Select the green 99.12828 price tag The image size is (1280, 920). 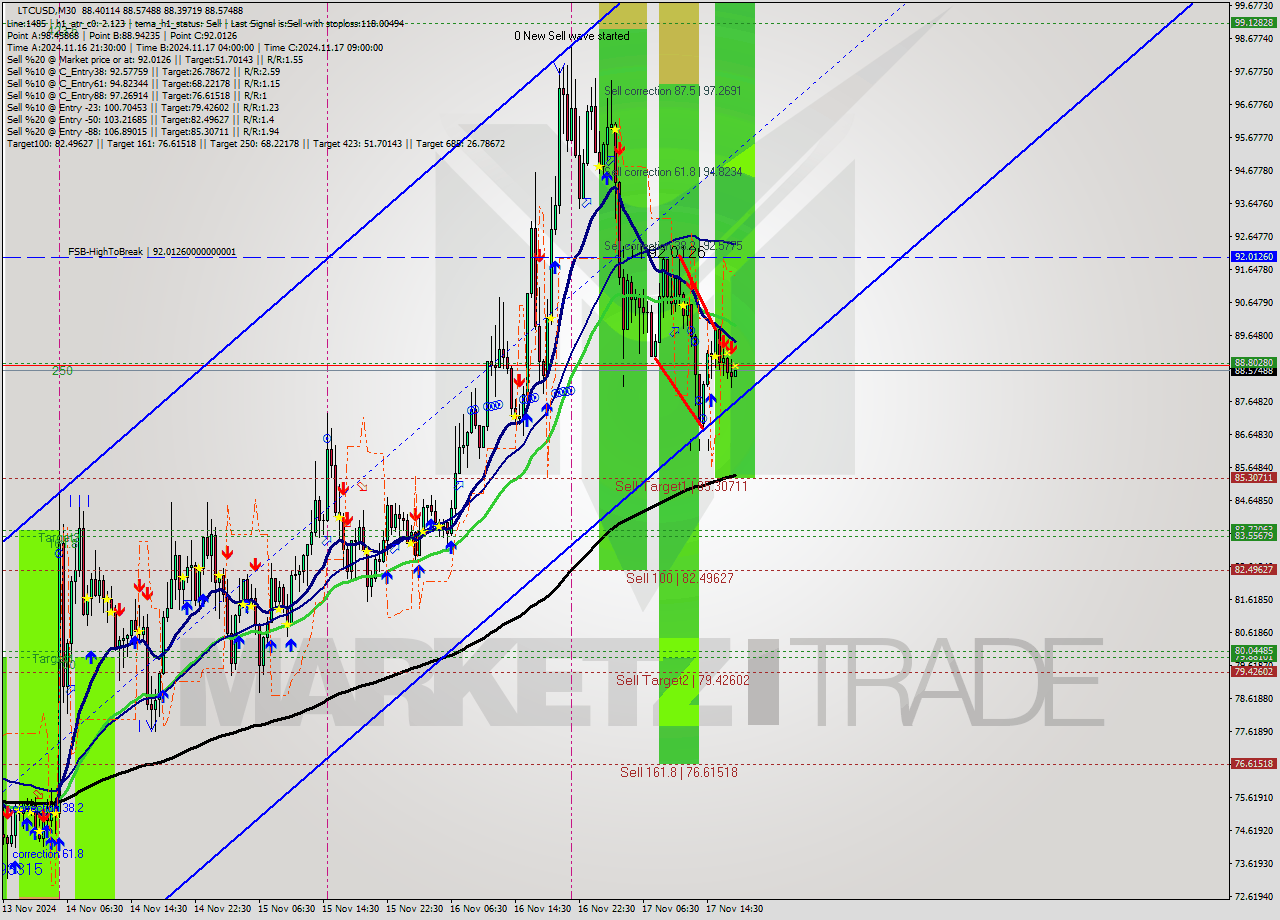coord(1253,22)
